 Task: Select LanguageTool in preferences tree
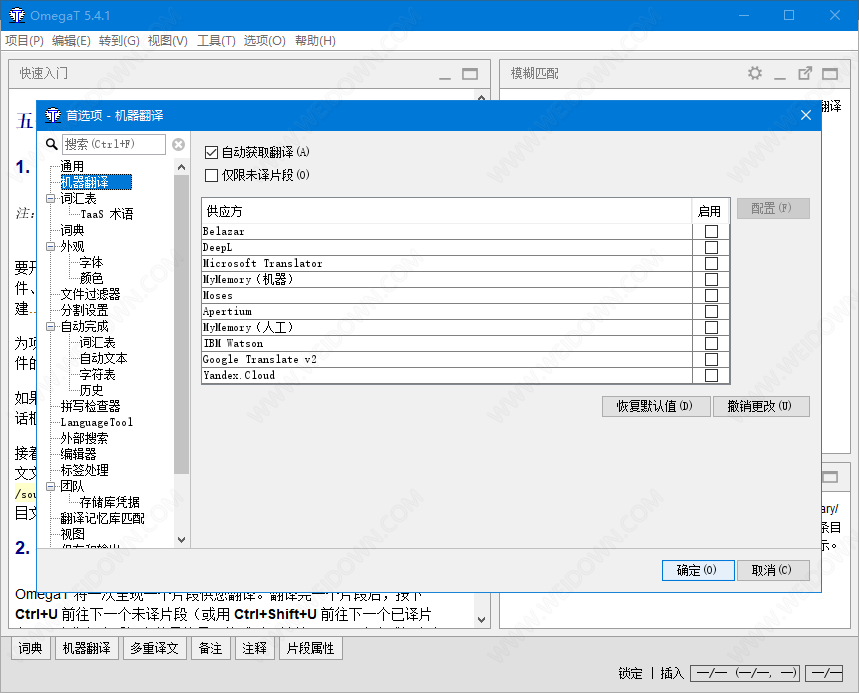pos(96,422)
